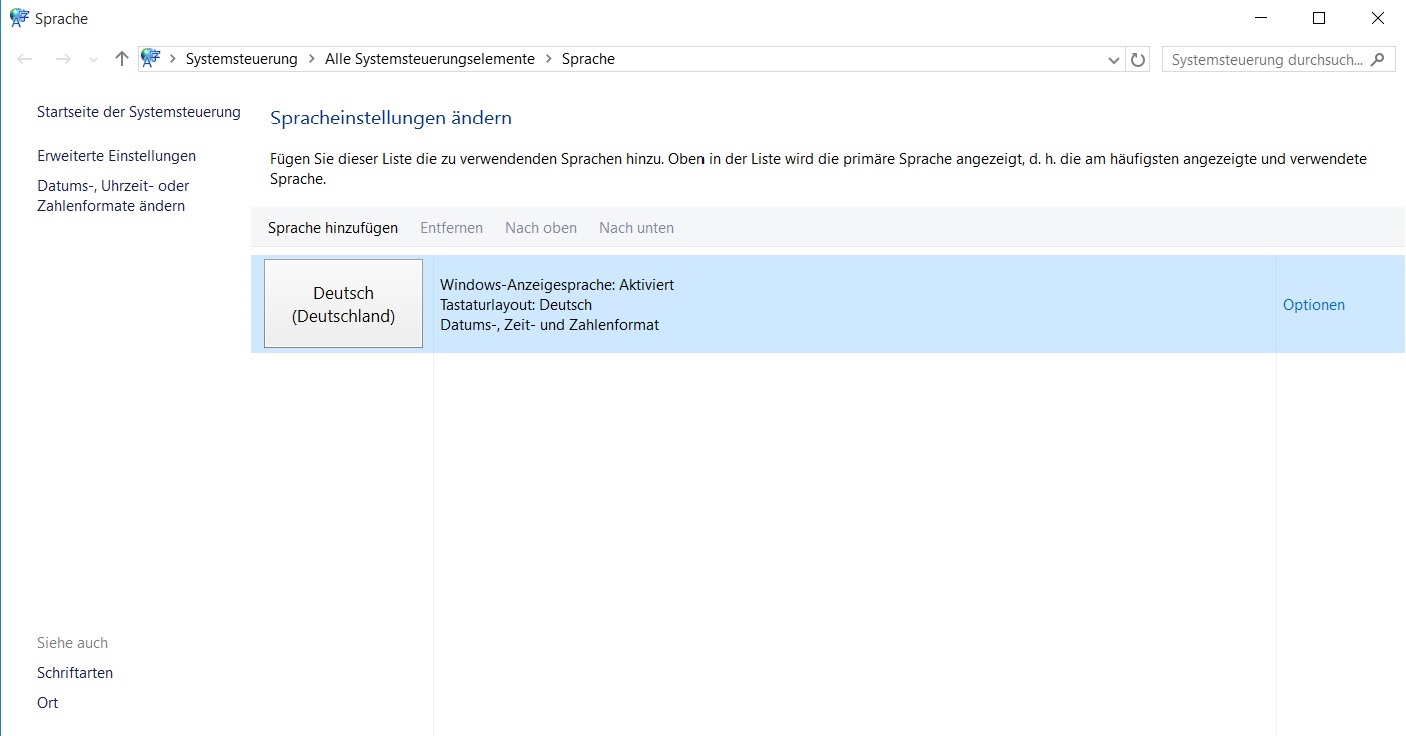Open Ort under Siehe auch
Viewport: 1406px width, 736px height.
pyautogui.click(x=48, y=703)
